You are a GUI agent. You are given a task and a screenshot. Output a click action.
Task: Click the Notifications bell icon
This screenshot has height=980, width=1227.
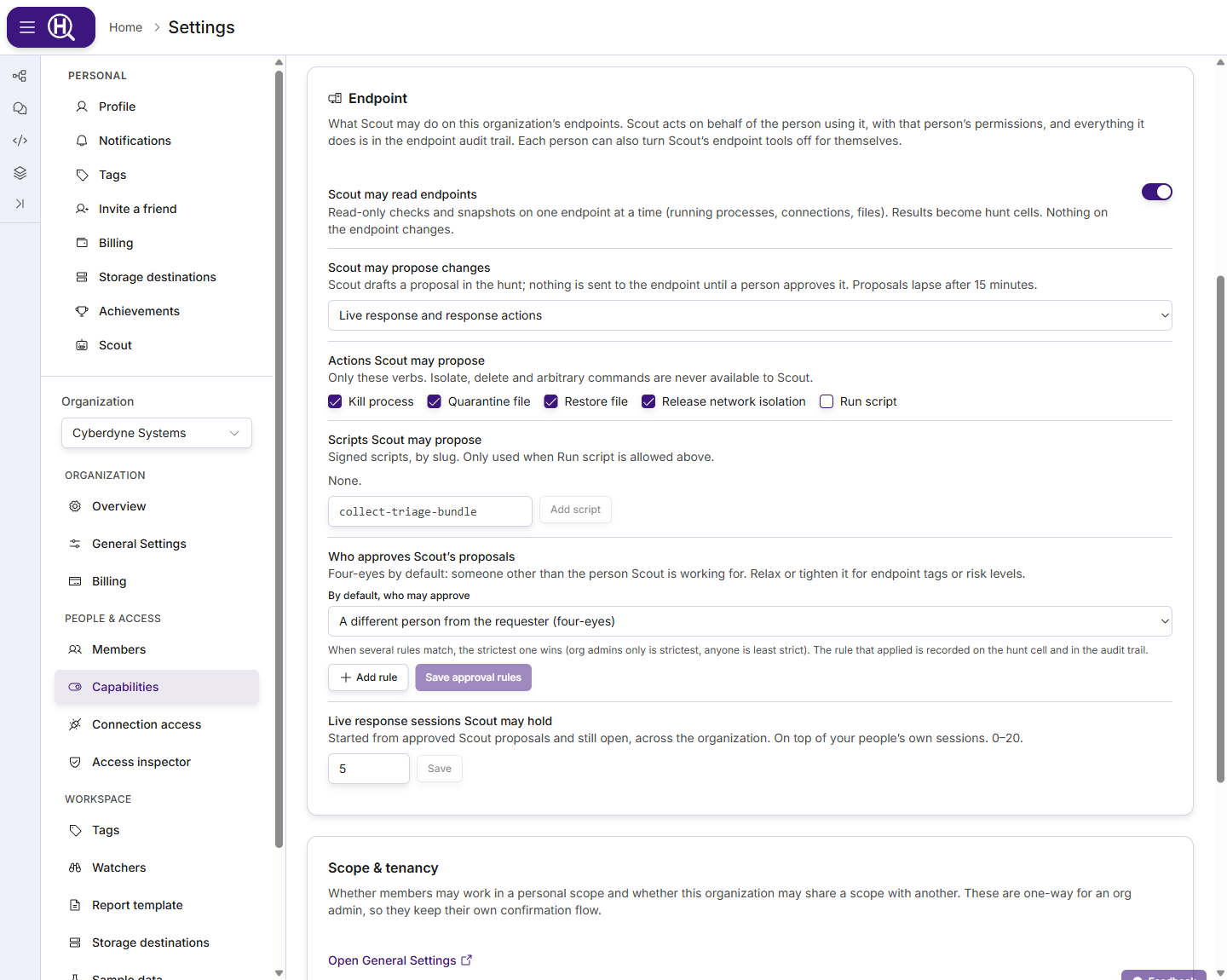coord(82,141)
